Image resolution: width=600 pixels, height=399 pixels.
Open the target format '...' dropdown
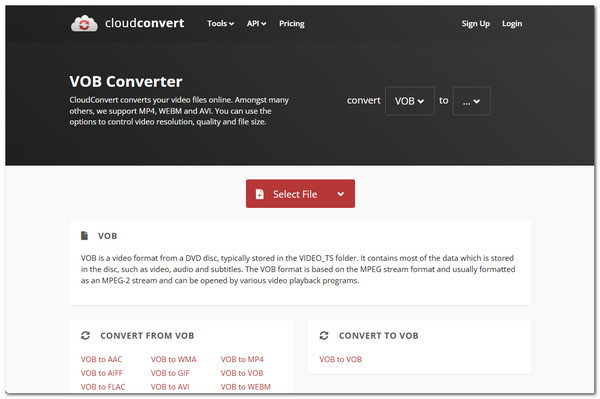471,101
